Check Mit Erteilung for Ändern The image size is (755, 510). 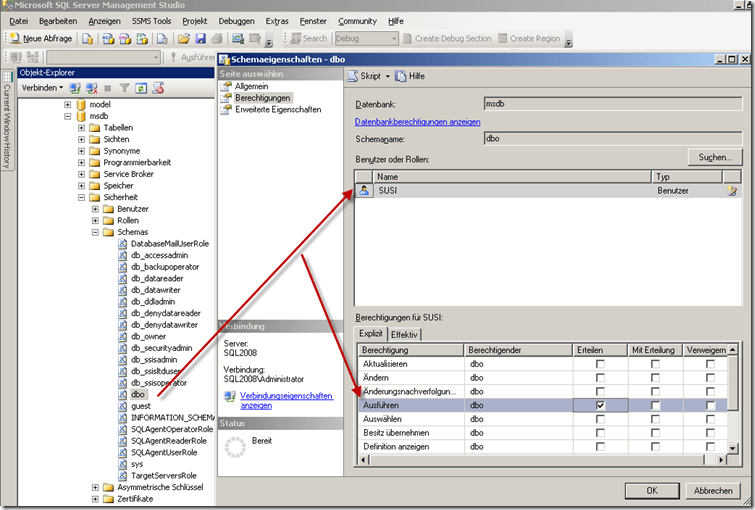pos(655,378)
